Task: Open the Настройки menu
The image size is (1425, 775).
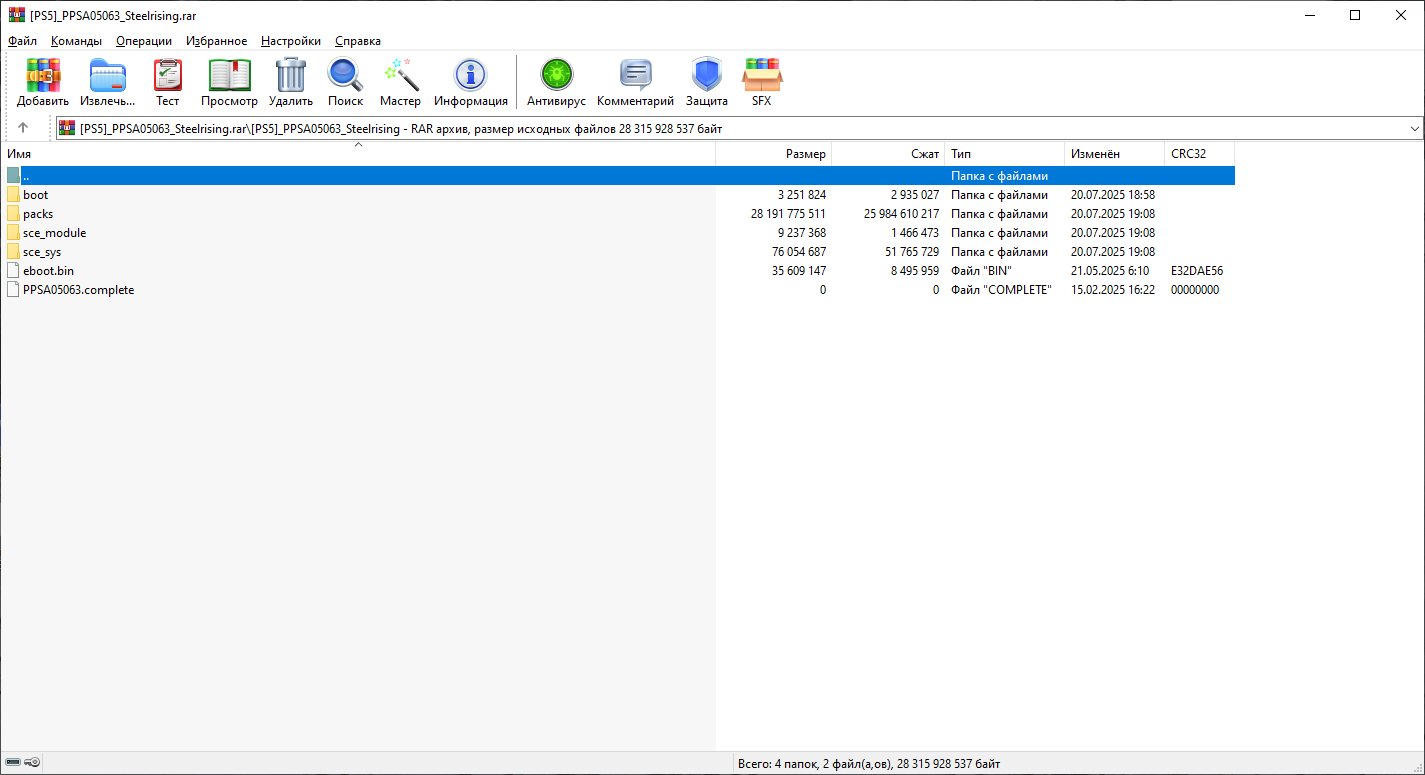Action: point(291,41)
